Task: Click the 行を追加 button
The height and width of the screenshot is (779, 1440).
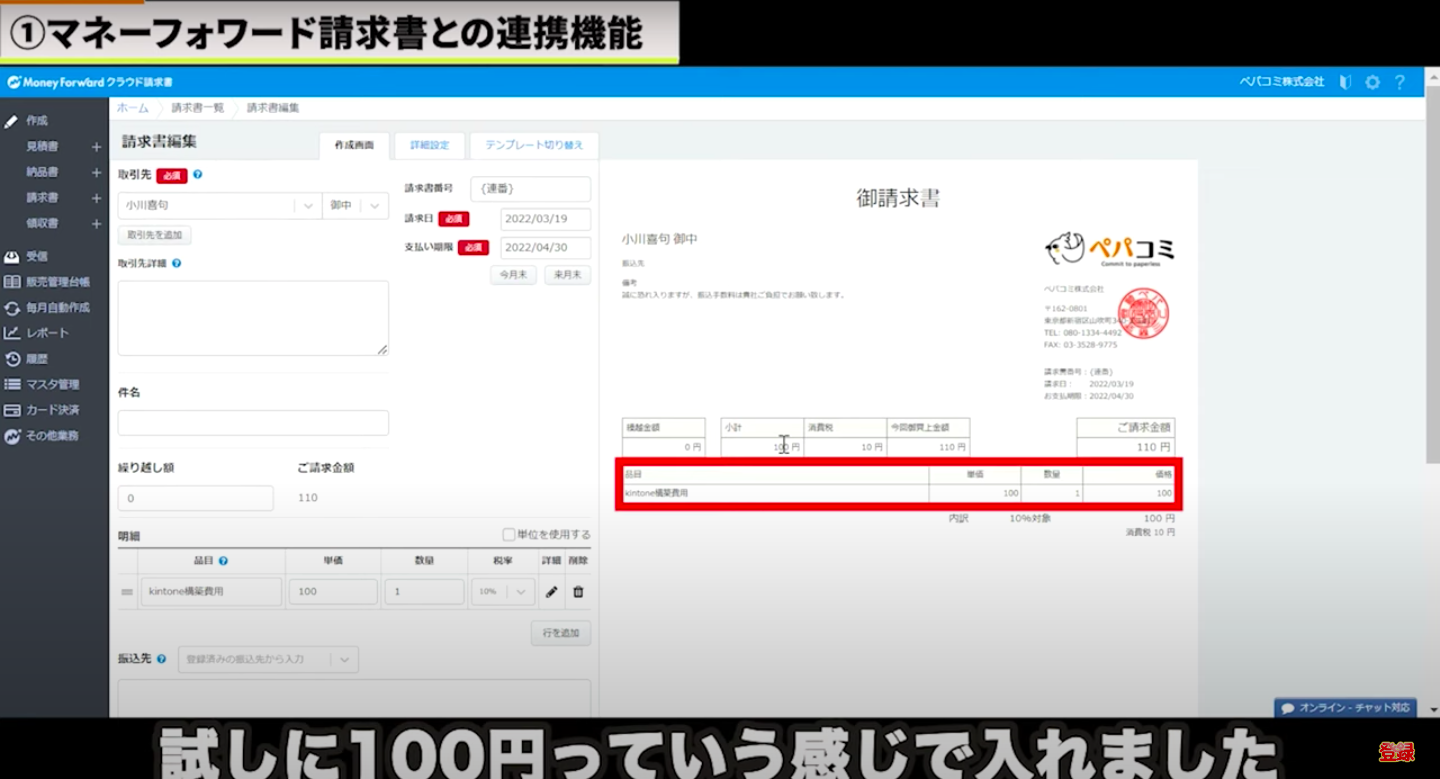Action: [560, 634]
